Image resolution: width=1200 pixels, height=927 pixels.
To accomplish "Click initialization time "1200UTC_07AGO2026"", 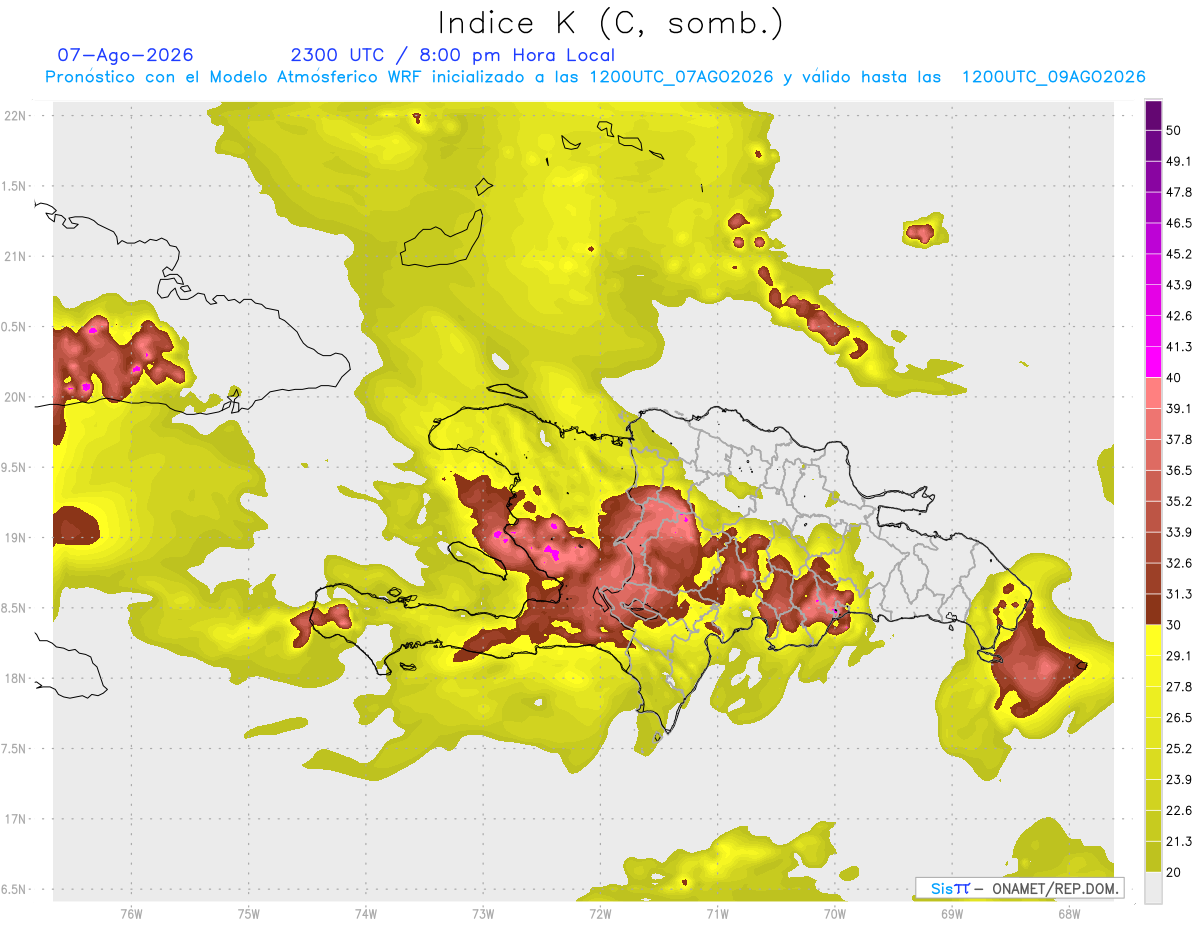I will click(682, 77).
